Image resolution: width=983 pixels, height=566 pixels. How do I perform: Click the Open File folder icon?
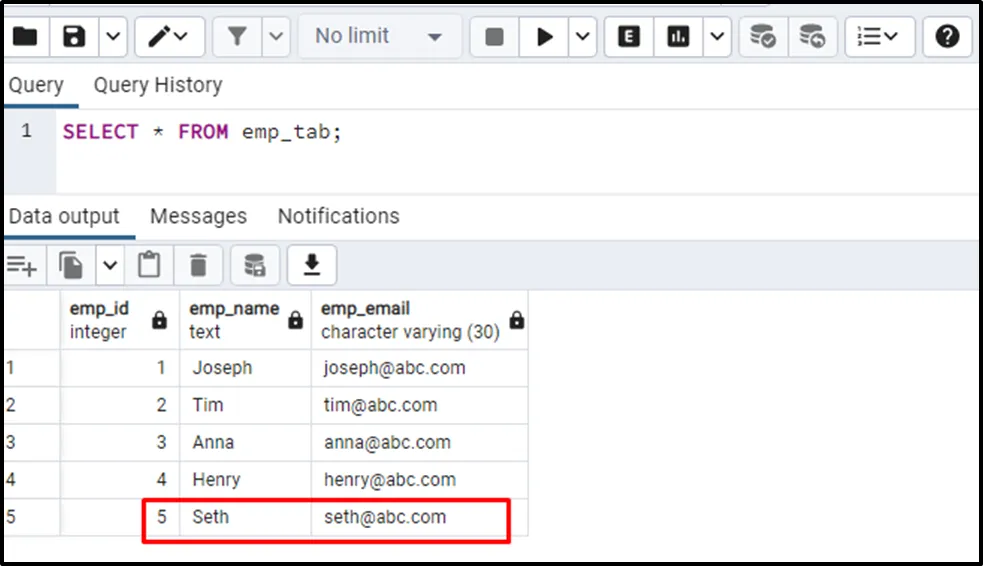24,37
